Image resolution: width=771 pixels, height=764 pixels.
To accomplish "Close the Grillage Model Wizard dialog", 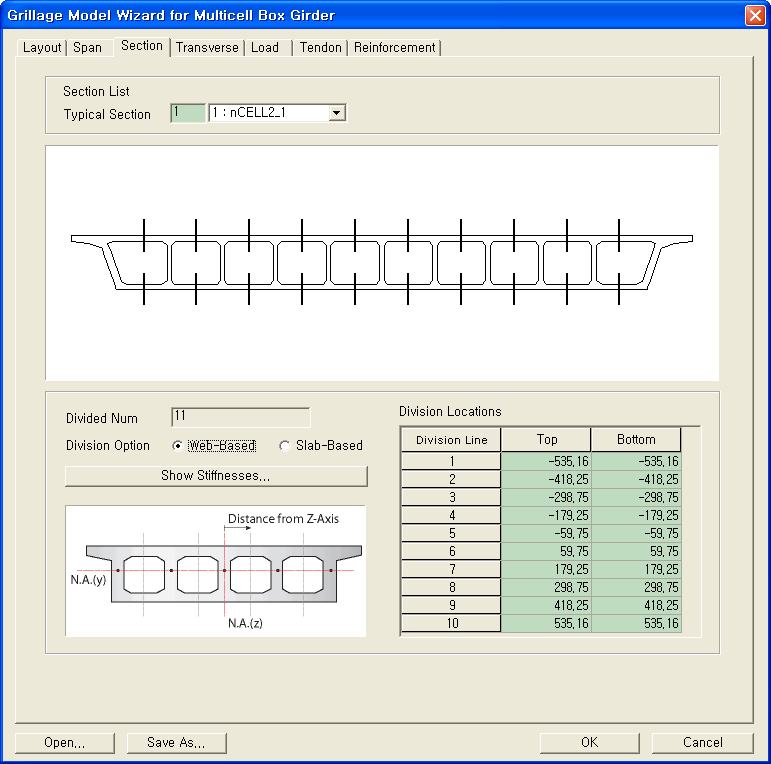I will click(755, 15).
